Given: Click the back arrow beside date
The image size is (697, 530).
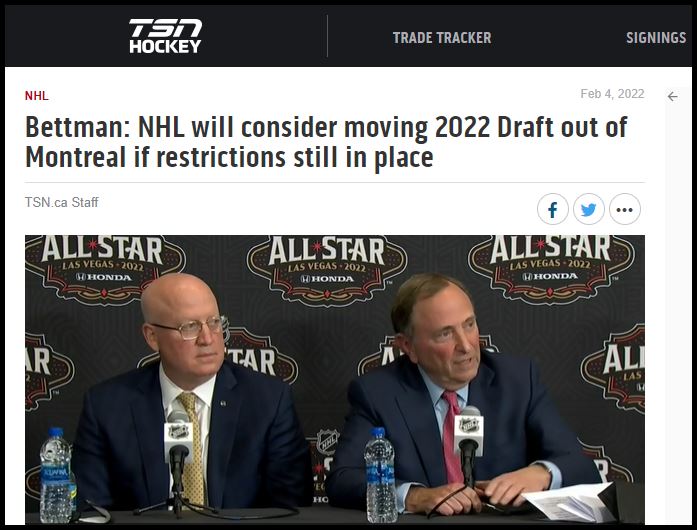Looking at the screenshot, I should (x=673, y=96).
